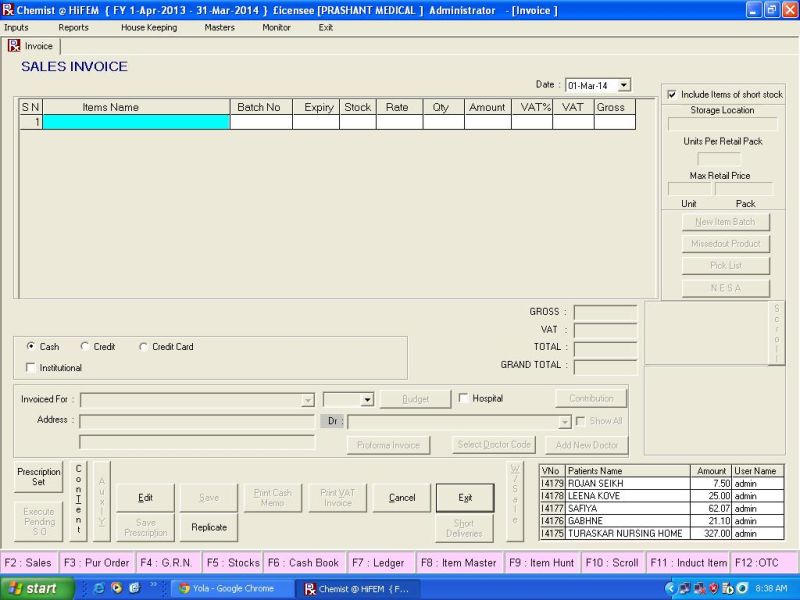Click the VAT% column header
The image size is (800, 600).
click(532, 107)
